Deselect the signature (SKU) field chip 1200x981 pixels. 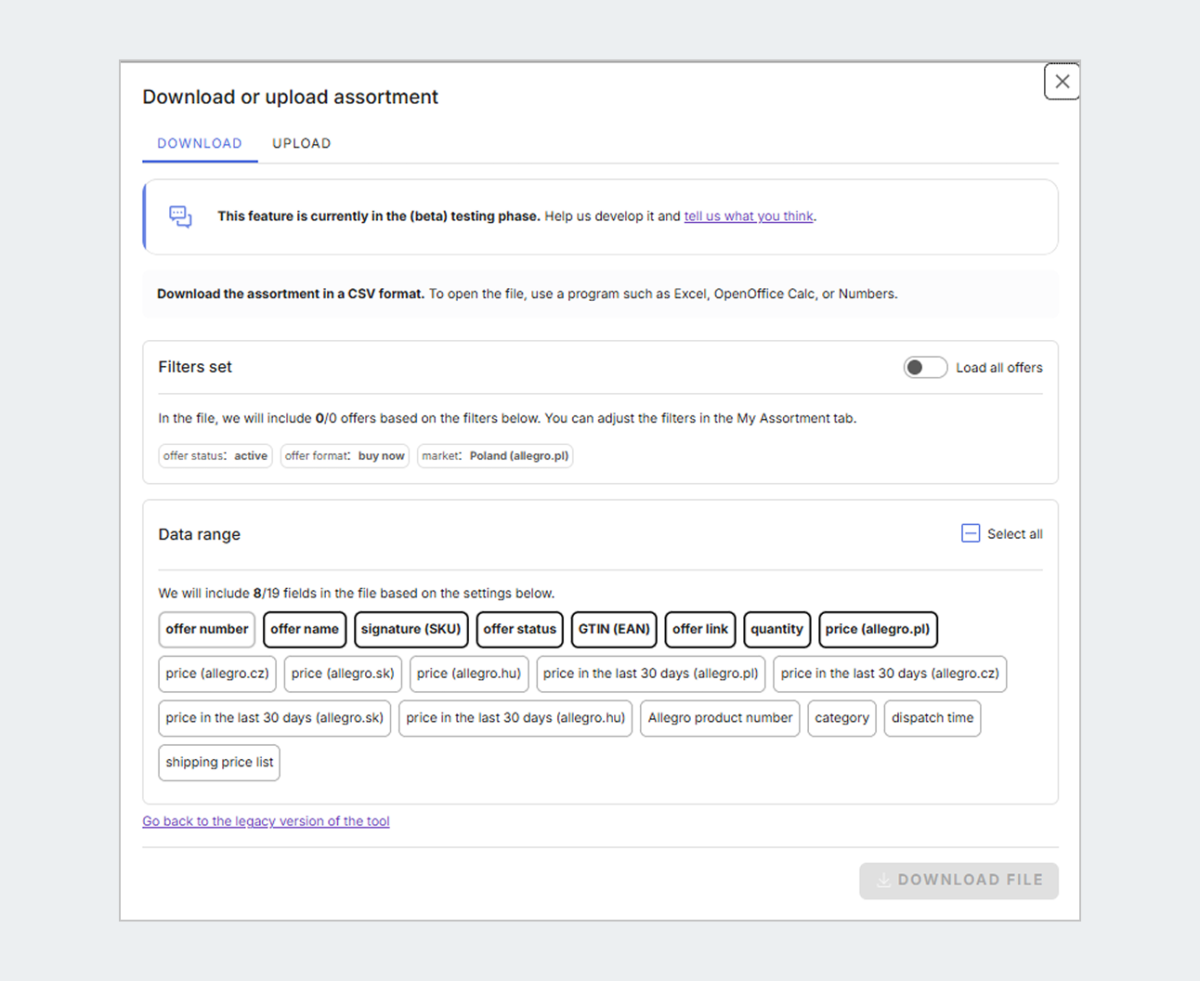coord(411,629)
